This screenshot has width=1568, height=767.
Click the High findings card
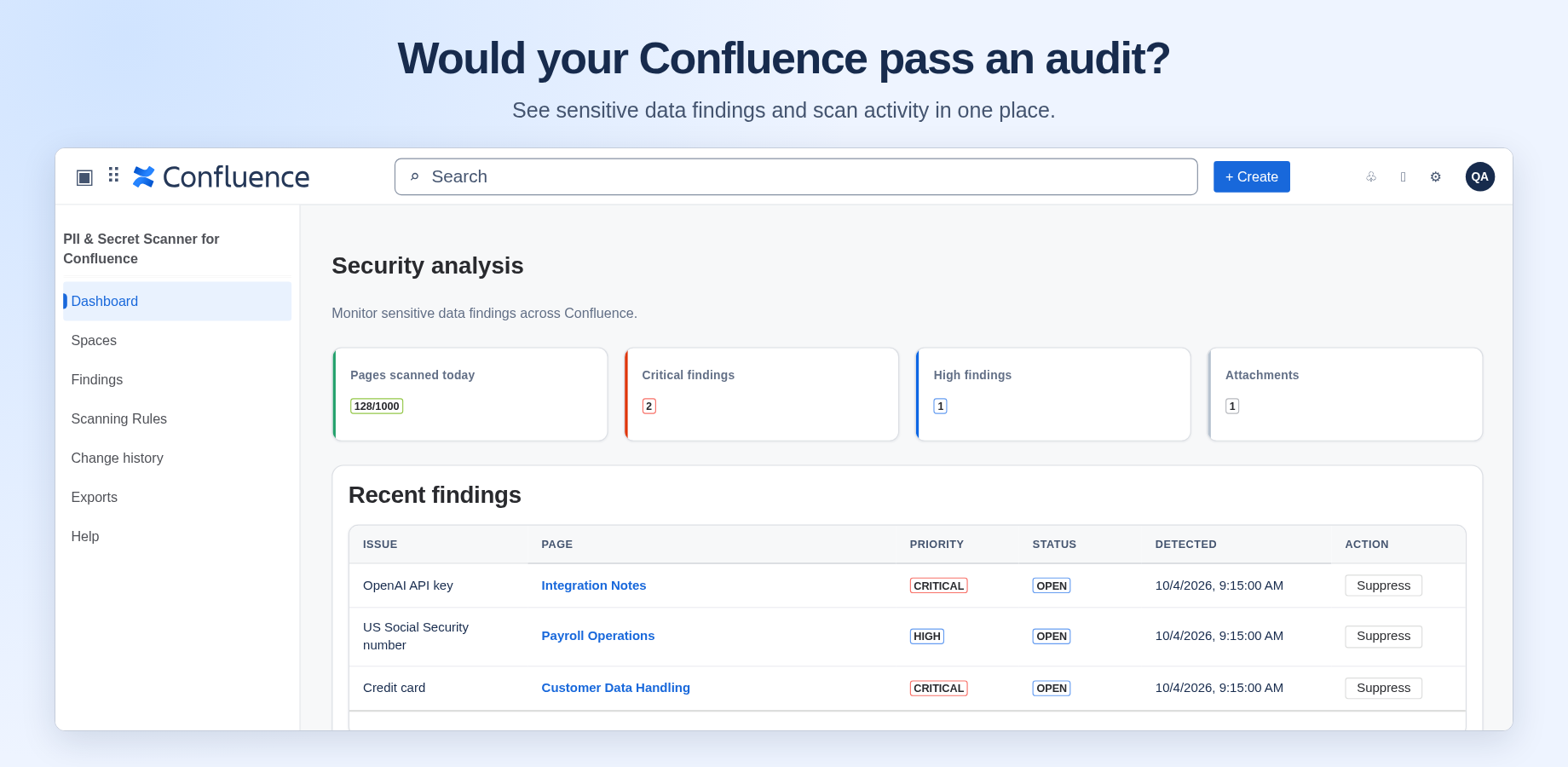[x=1053, y=394]
